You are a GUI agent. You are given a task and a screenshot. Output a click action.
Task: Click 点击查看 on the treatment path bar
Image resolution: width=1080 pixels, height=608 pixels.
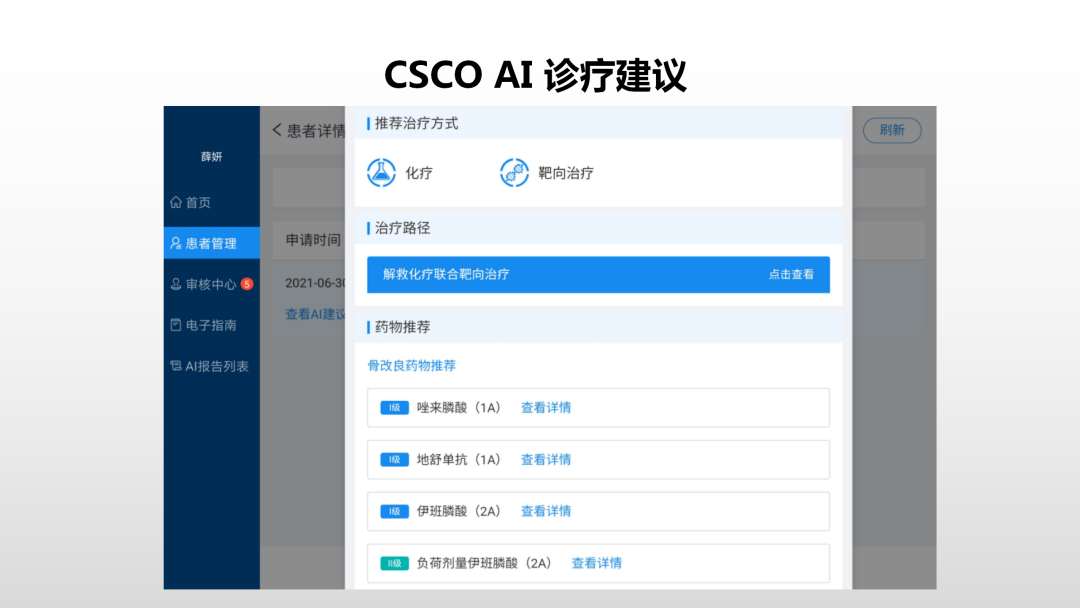point(791,274)
